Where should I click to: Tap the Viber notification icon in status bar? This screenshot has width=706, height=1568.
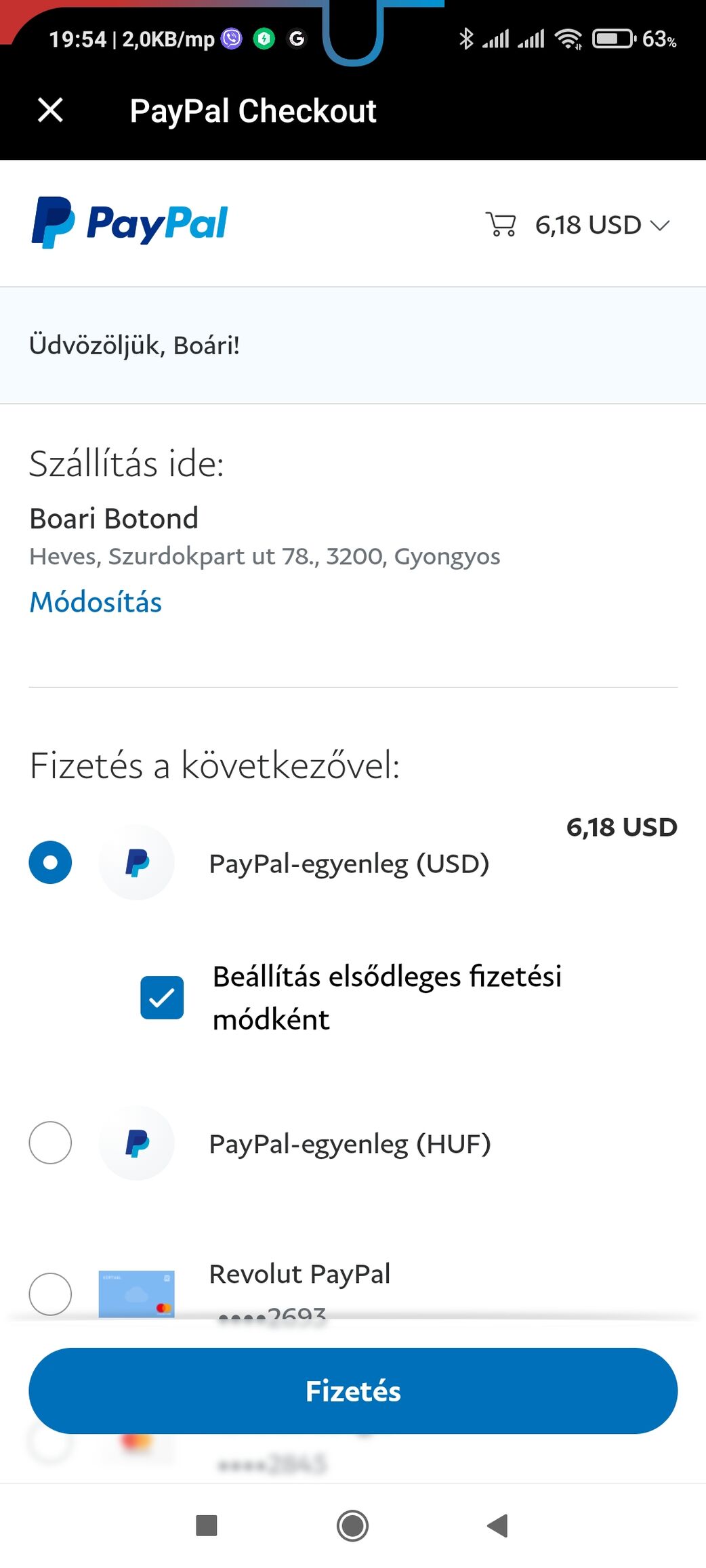pos(232,39)
